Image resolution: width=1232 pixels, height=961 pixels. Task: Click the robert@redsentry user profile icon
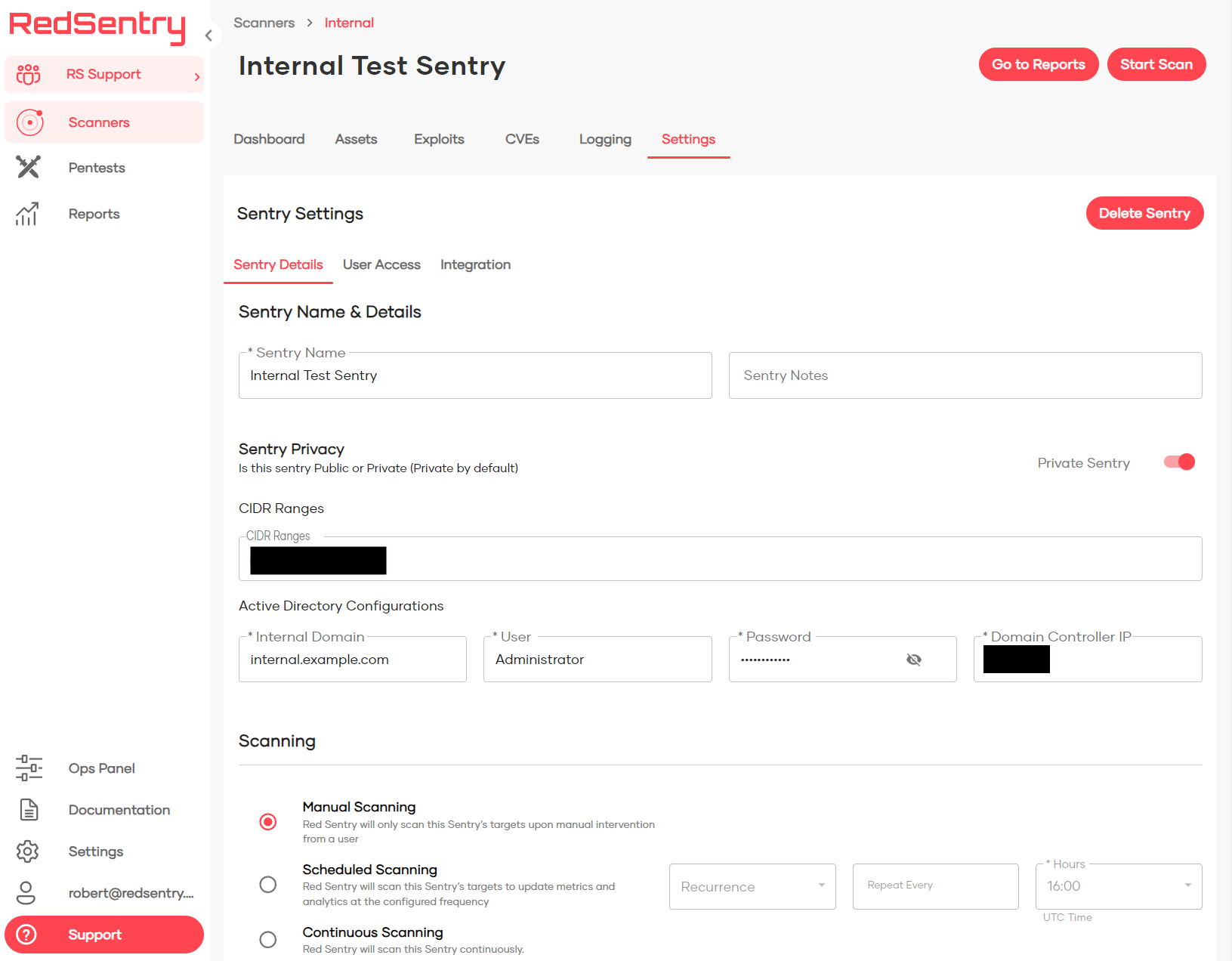click(x=27, y=892)
